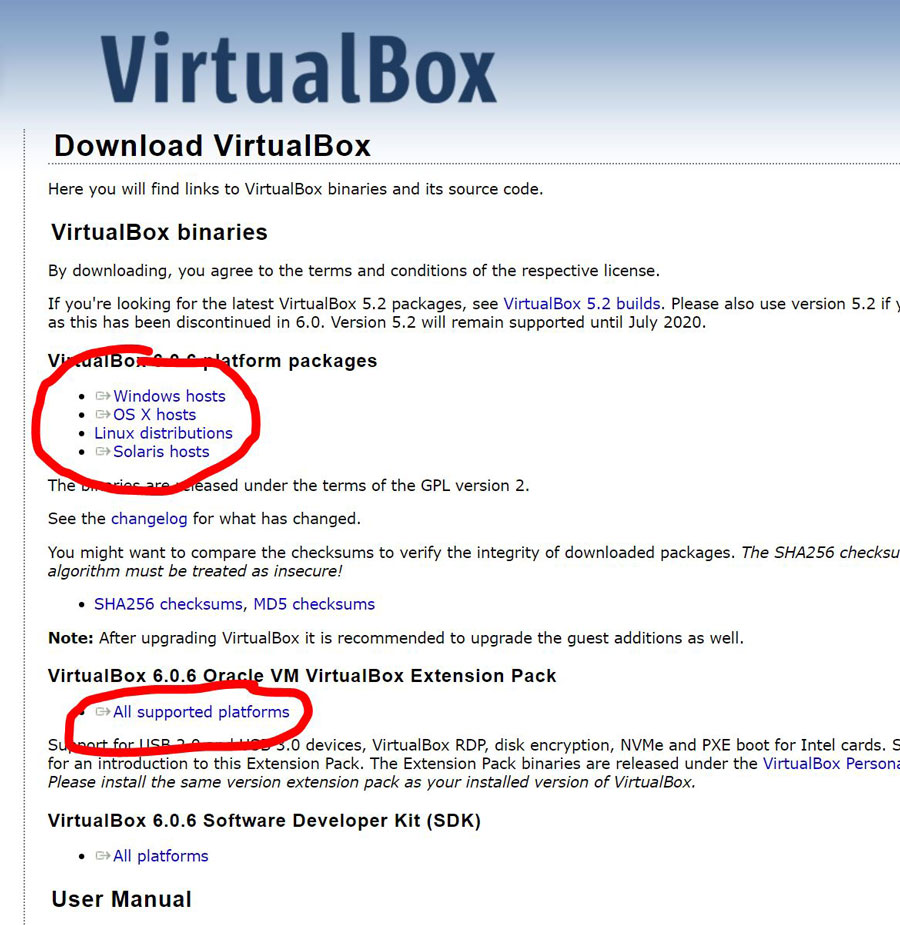Image resolution: width=900 pixels, height=925 pixels.
Task: Click the arrow icon beside SDK All platforms
Action: (x=103, y=857)
